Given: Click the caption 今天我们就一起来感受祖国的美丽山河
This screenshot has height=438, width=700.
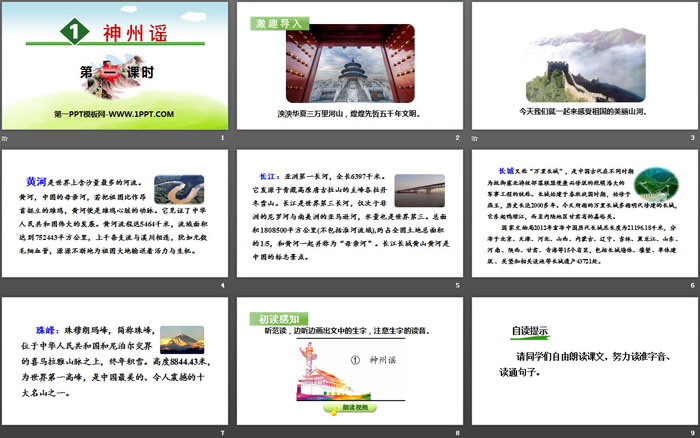Looking at the screenshot, I should pyautogui.click(x=583, y=111).
